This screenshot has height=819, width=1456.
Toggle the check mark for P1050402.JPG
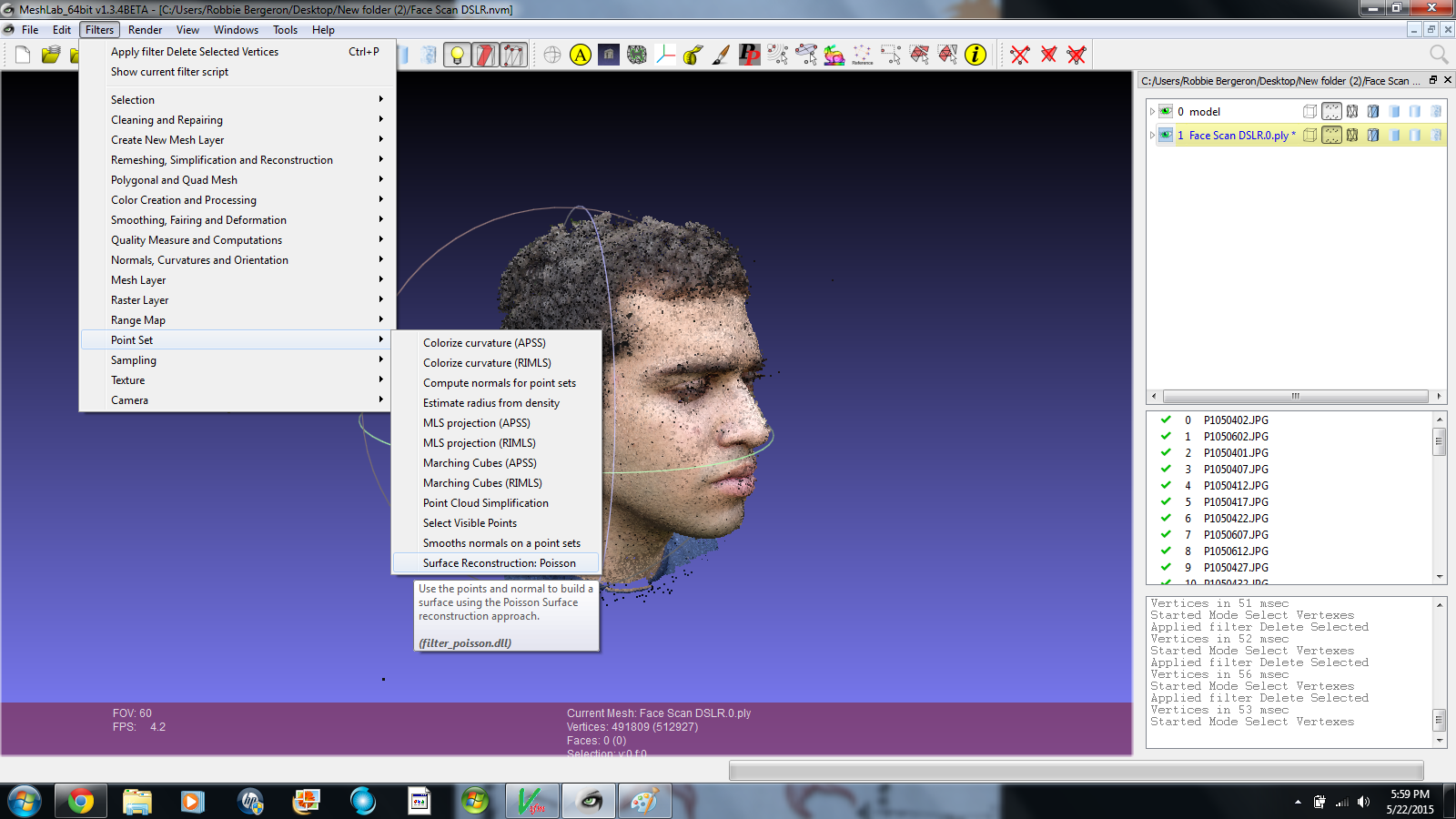pos(1166,420)
